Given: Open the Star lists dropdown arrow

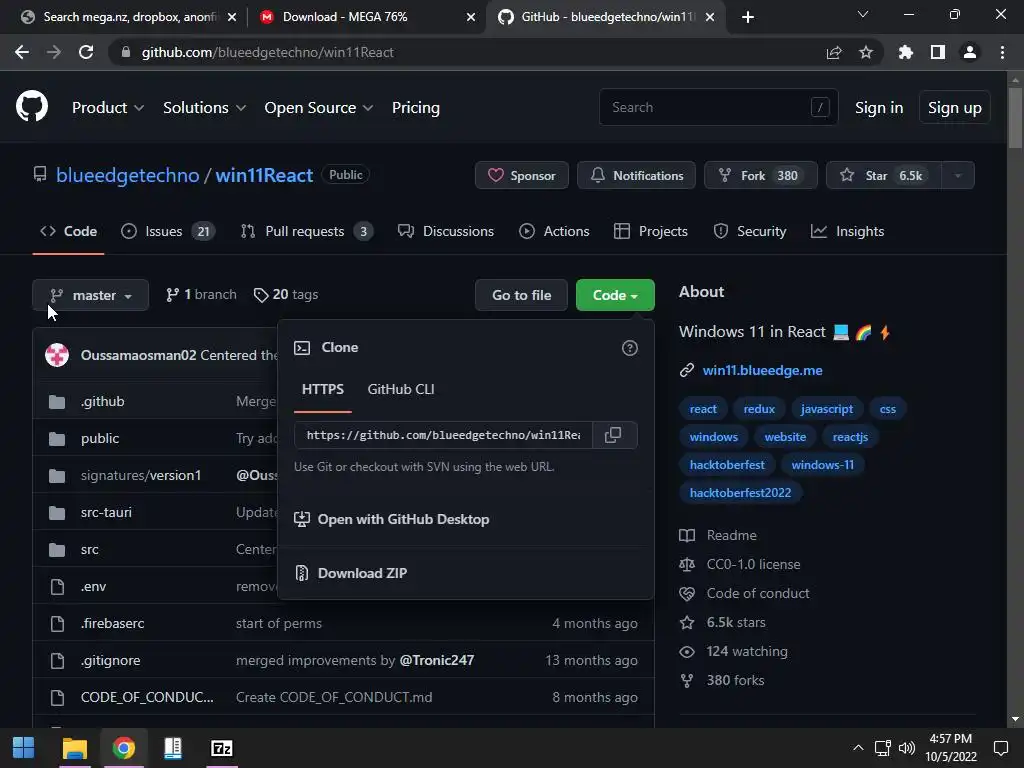Looking at the screenshot, I should 958,176.
